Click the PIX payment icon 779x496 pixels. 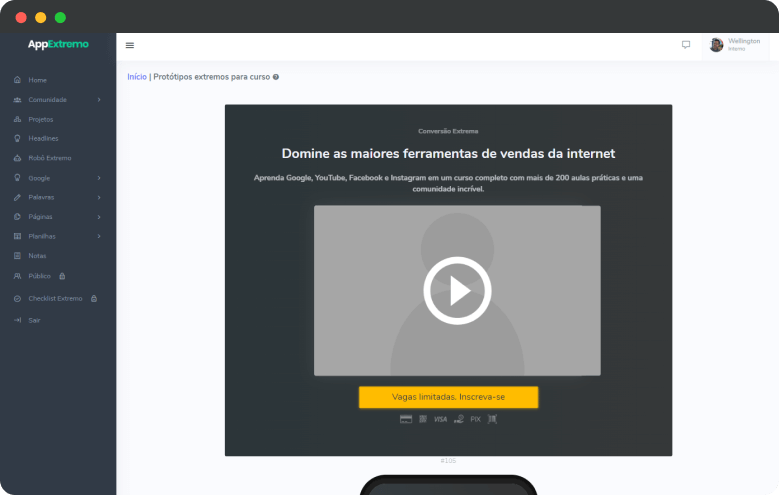click(475, 419)
